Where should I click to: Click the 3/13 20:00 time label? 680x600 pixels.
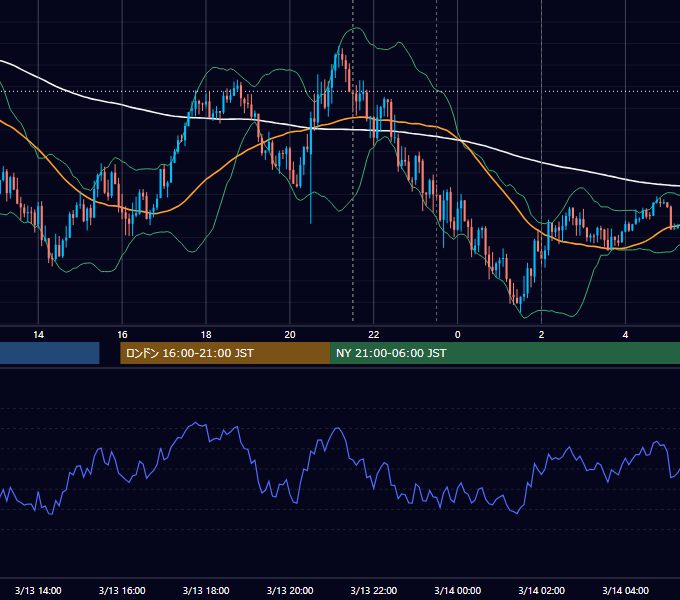click(x=290, y=590)
